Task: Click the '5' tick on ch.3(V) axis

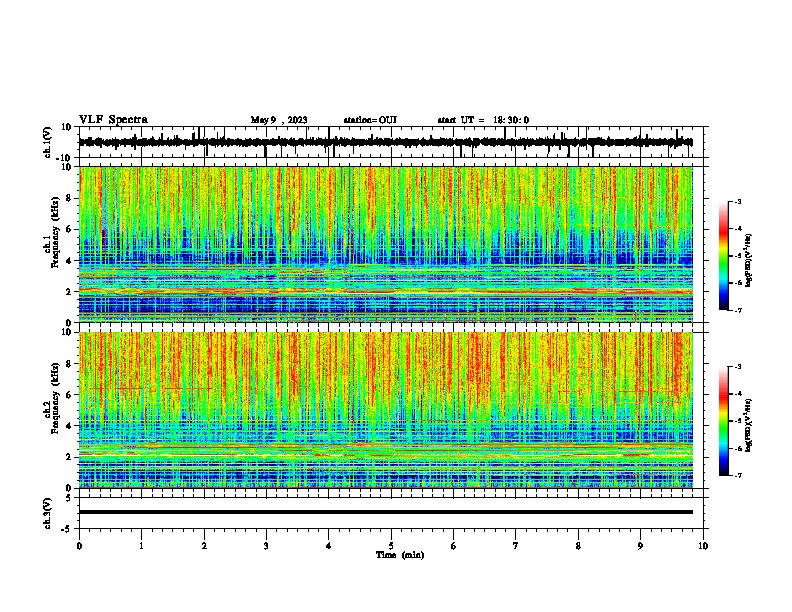Action: pyautogui.click(x=70, y=497)
